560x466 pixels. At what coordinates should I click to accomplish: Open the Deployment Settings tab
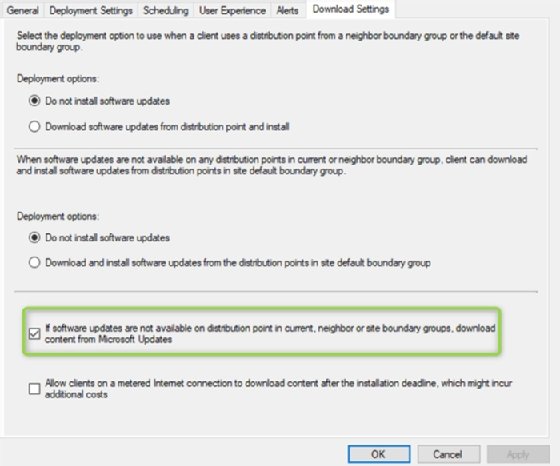(91, 10)
